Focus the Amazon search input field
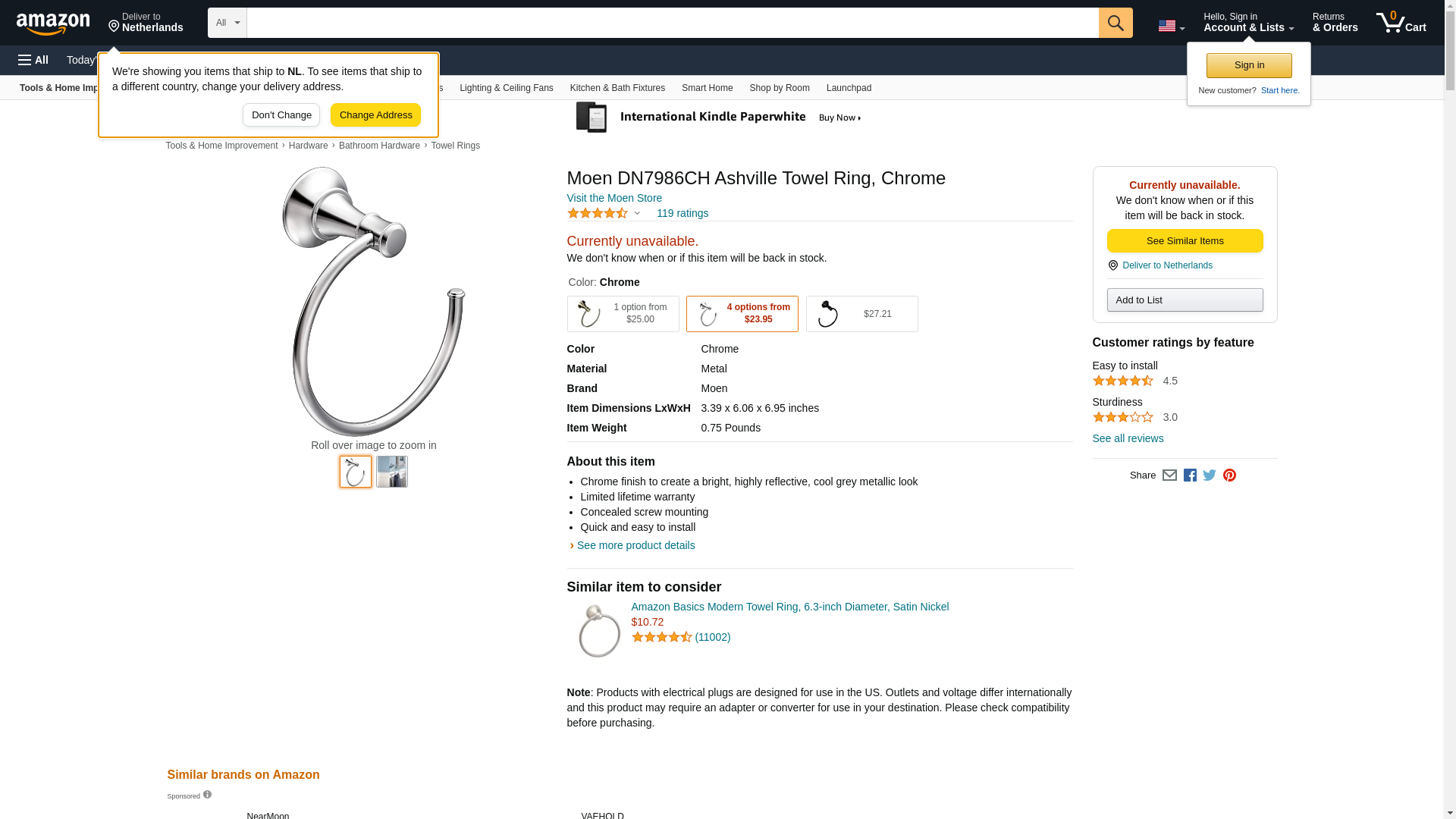The width and height of the screenshot is (1456, 819). coord(672,23)
